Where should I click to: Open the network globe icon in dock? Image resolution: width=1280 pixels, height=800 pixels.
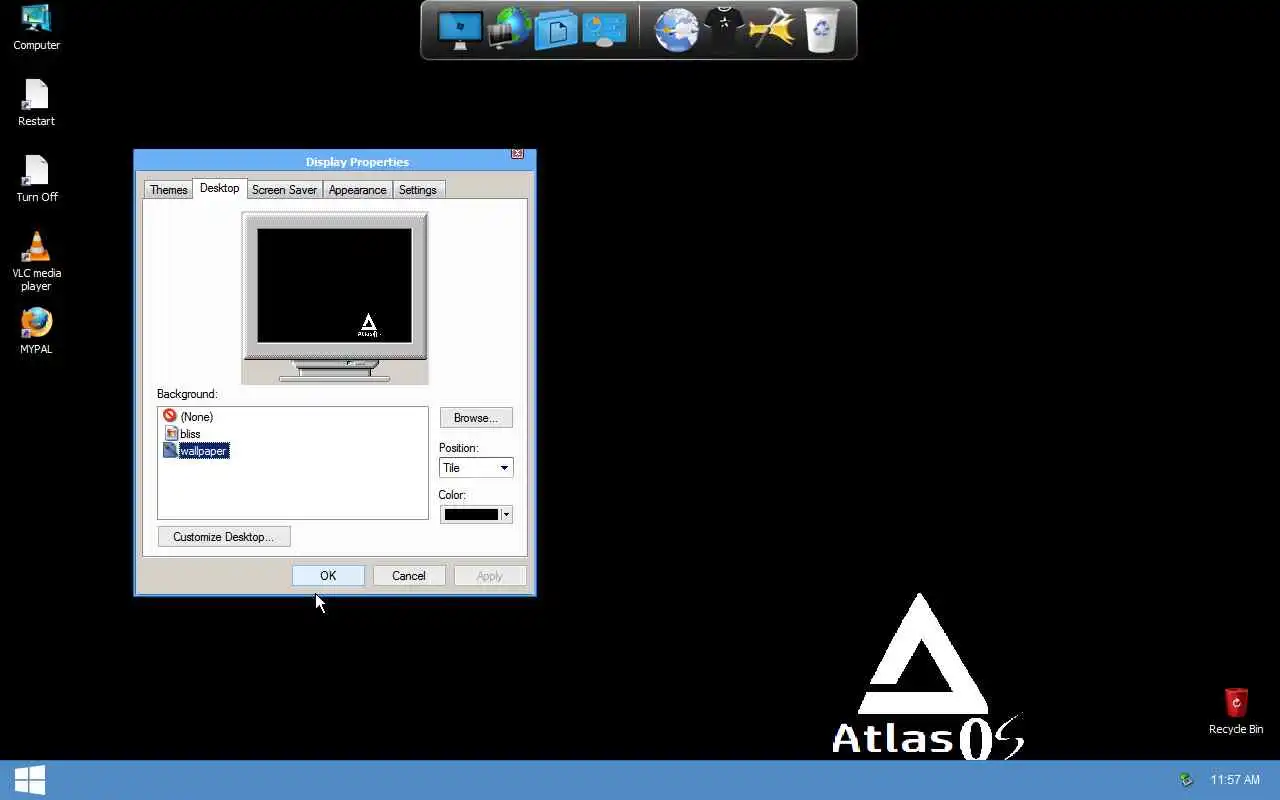click(509, 30)
